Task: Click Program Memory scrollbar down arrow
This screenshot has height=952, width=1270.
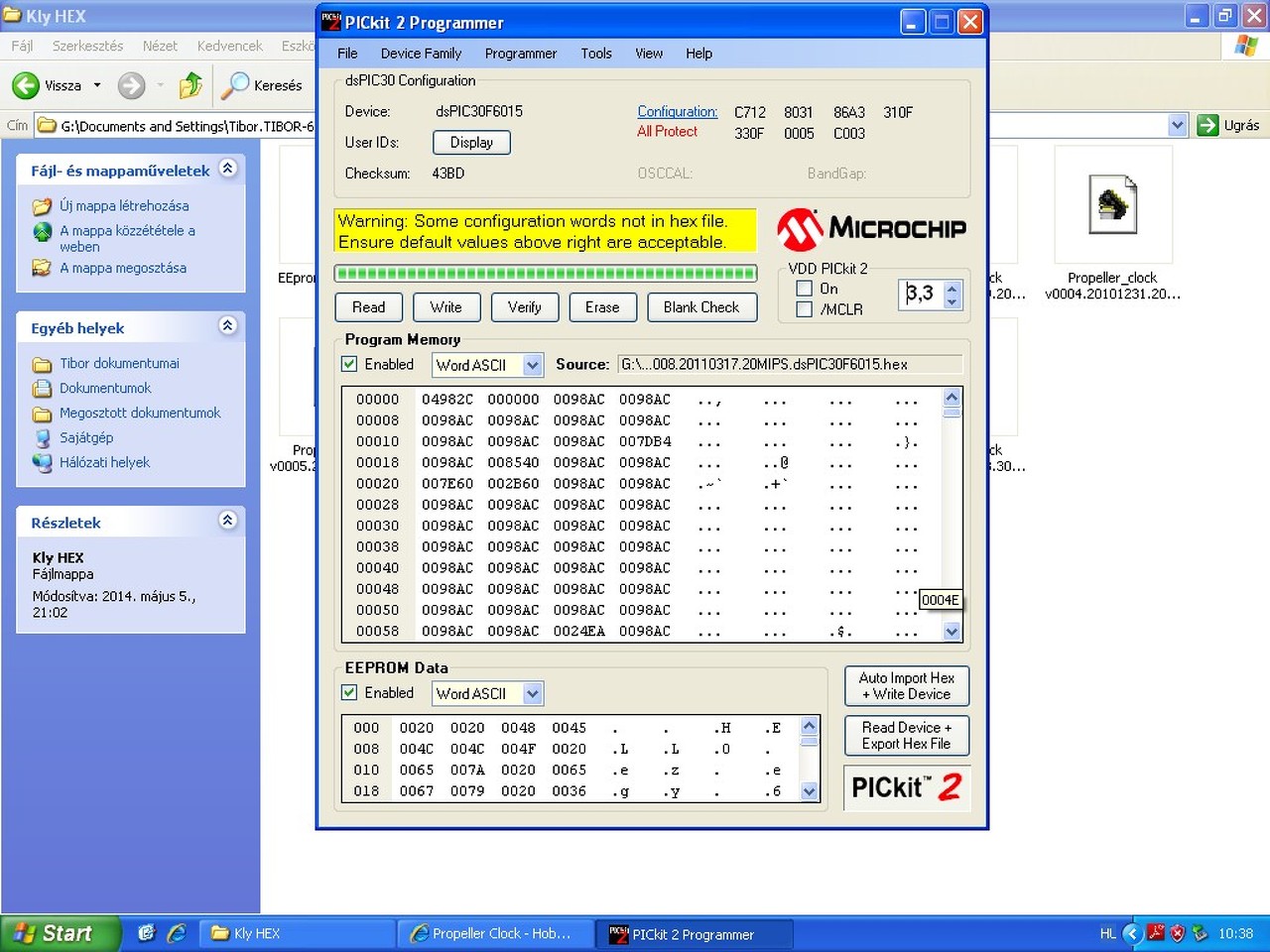Action: tap(952, 632)
